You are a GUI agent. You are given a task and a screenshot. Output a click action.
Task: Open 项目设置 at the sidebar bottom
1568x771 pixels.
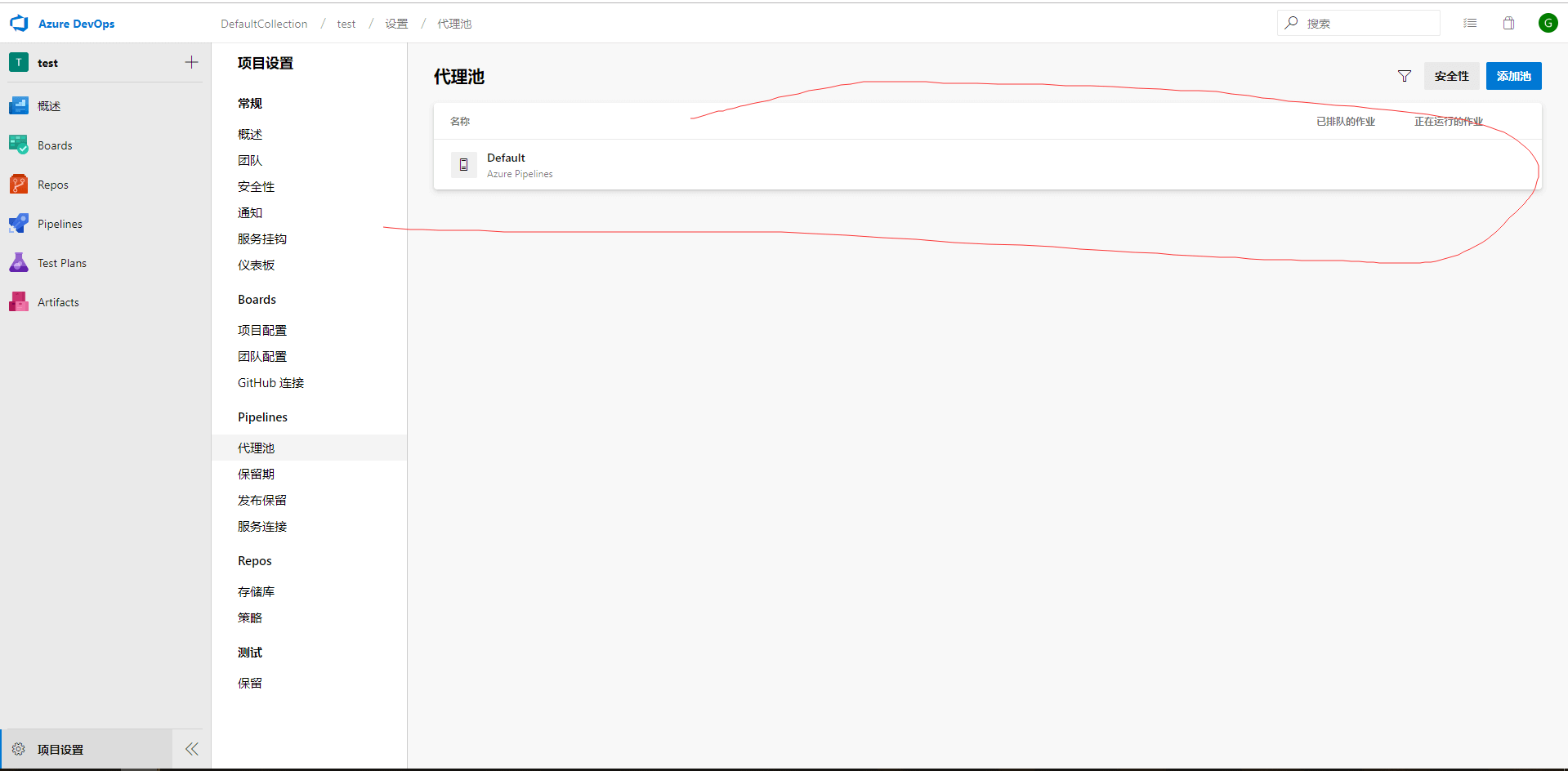click(x=60, y=750)
